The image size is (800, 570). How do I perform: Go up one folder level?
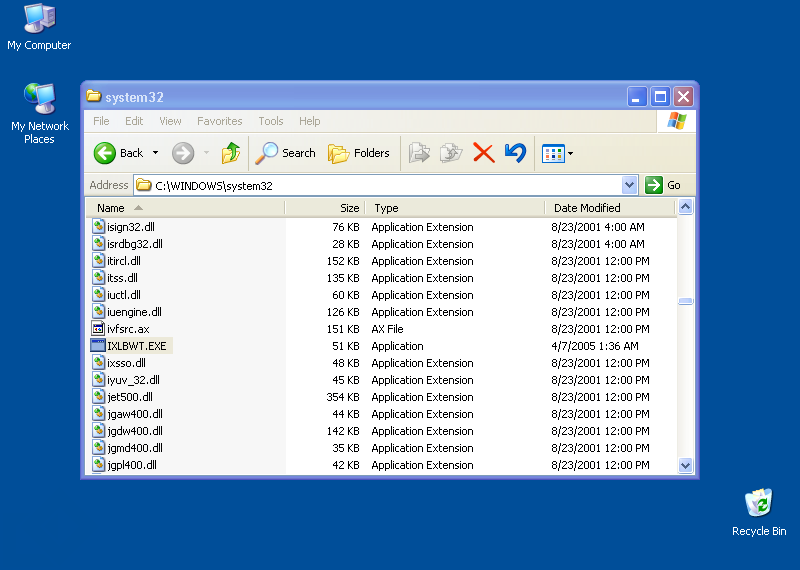tap(231, 153)
